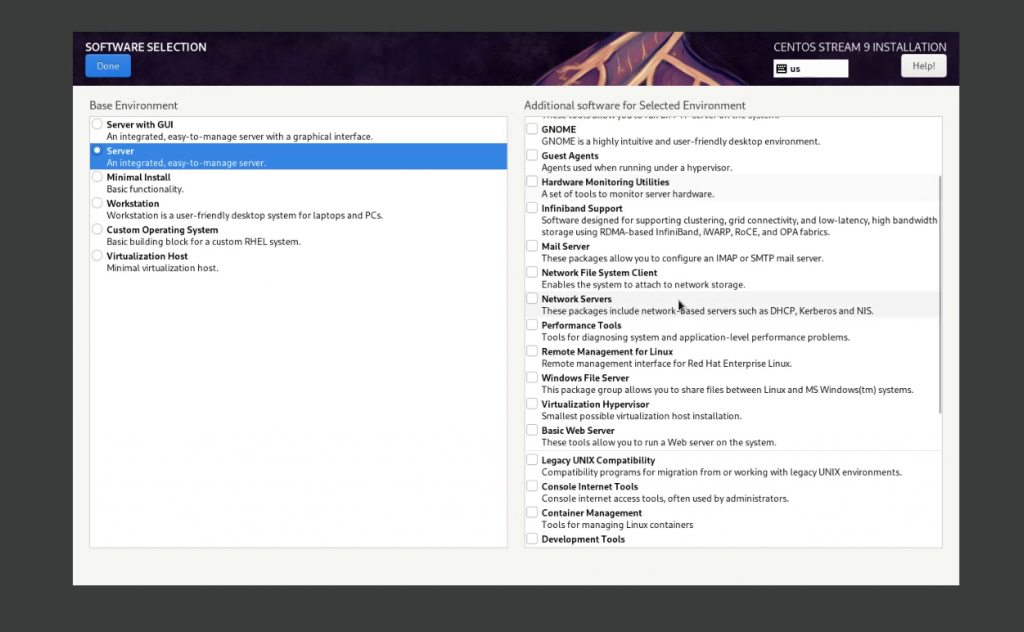Screen dimensions: 1024x632
Task: Click 'Agents used when running under a hypervisor.'
Action: [x=637, y=168]
